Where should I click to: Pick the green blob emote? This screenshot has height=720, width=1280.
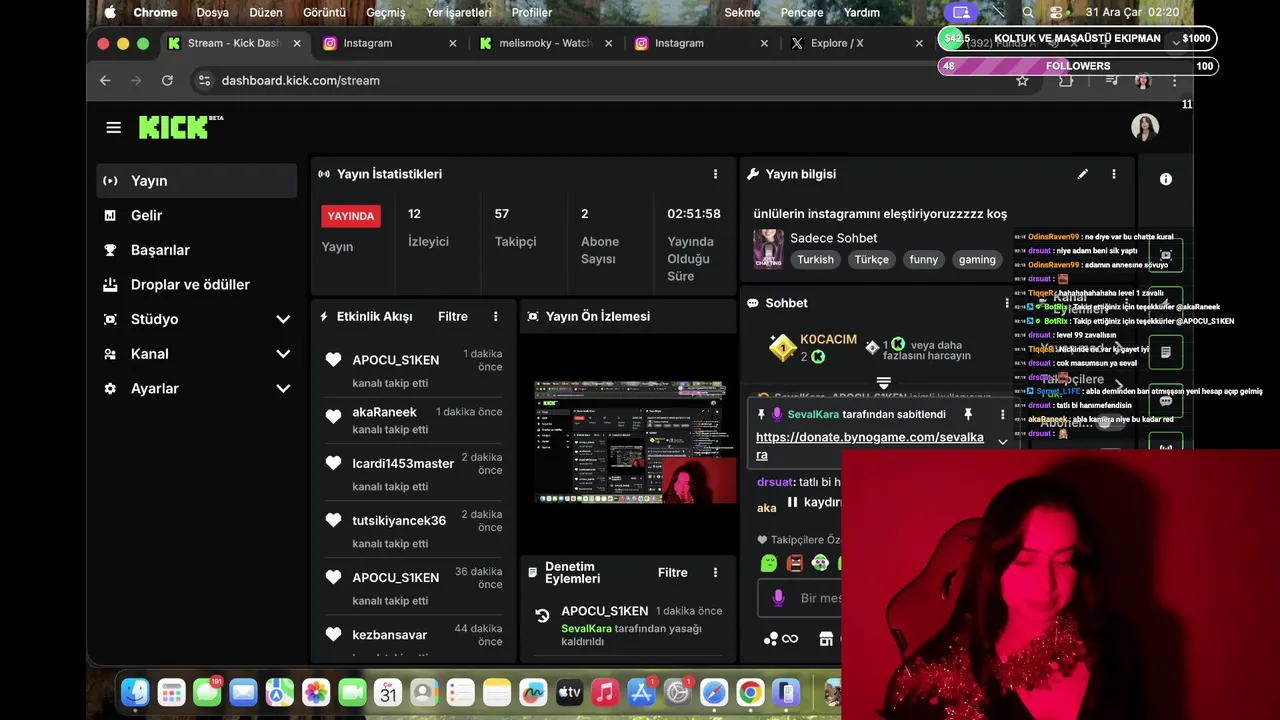click(x=769, y=563)
